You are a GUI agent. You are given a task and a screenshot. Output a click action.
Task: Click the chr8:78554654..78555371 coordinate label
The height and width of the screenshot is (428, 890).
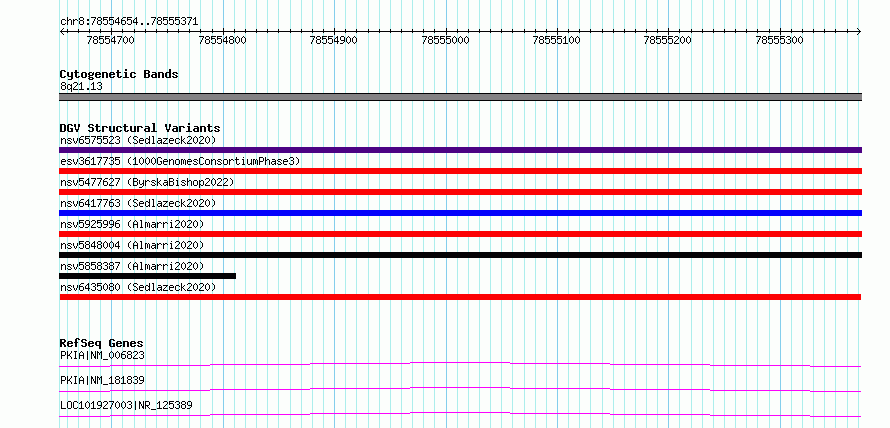[129, 22]
